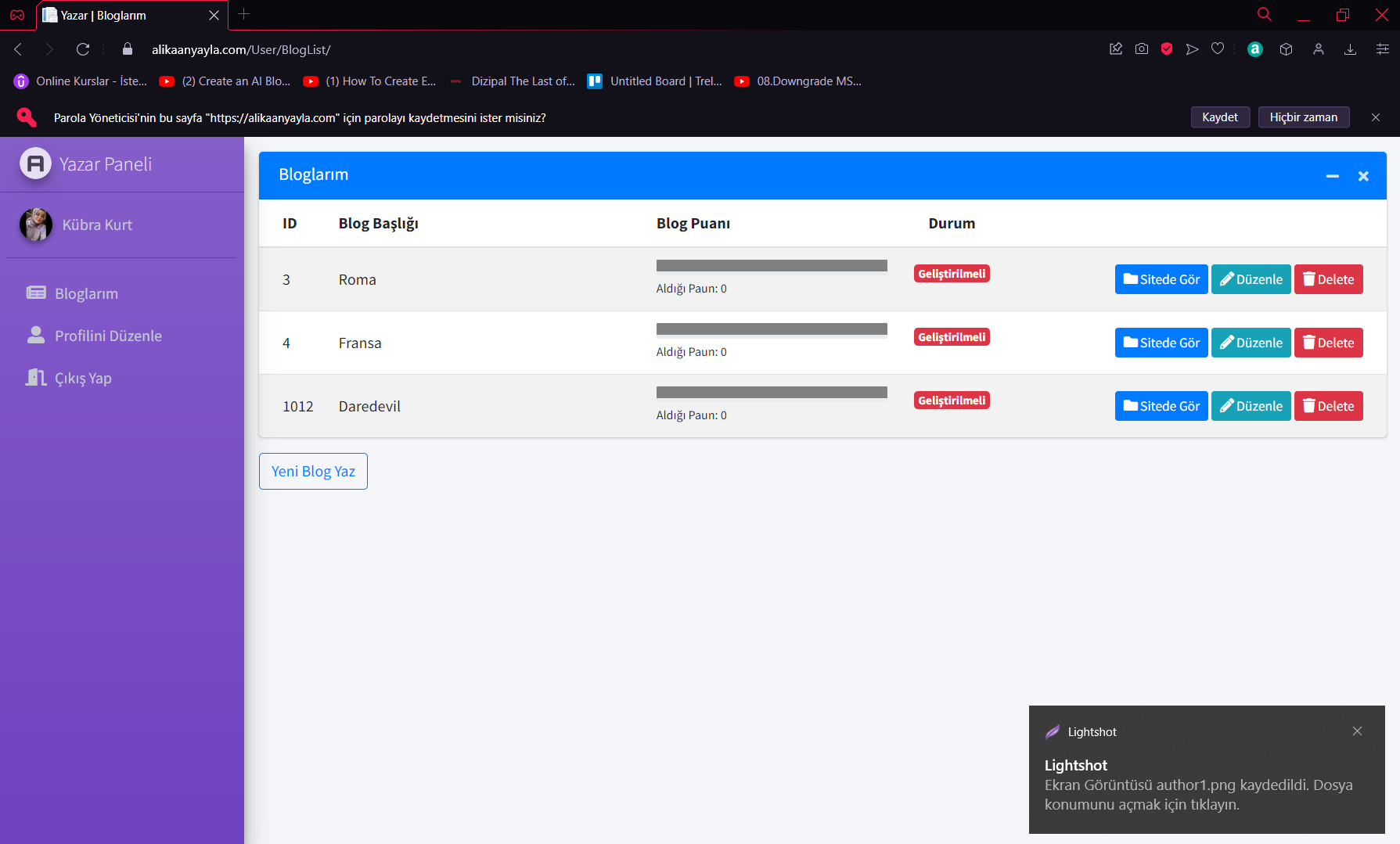Delete the Fransa blog

1329,343
